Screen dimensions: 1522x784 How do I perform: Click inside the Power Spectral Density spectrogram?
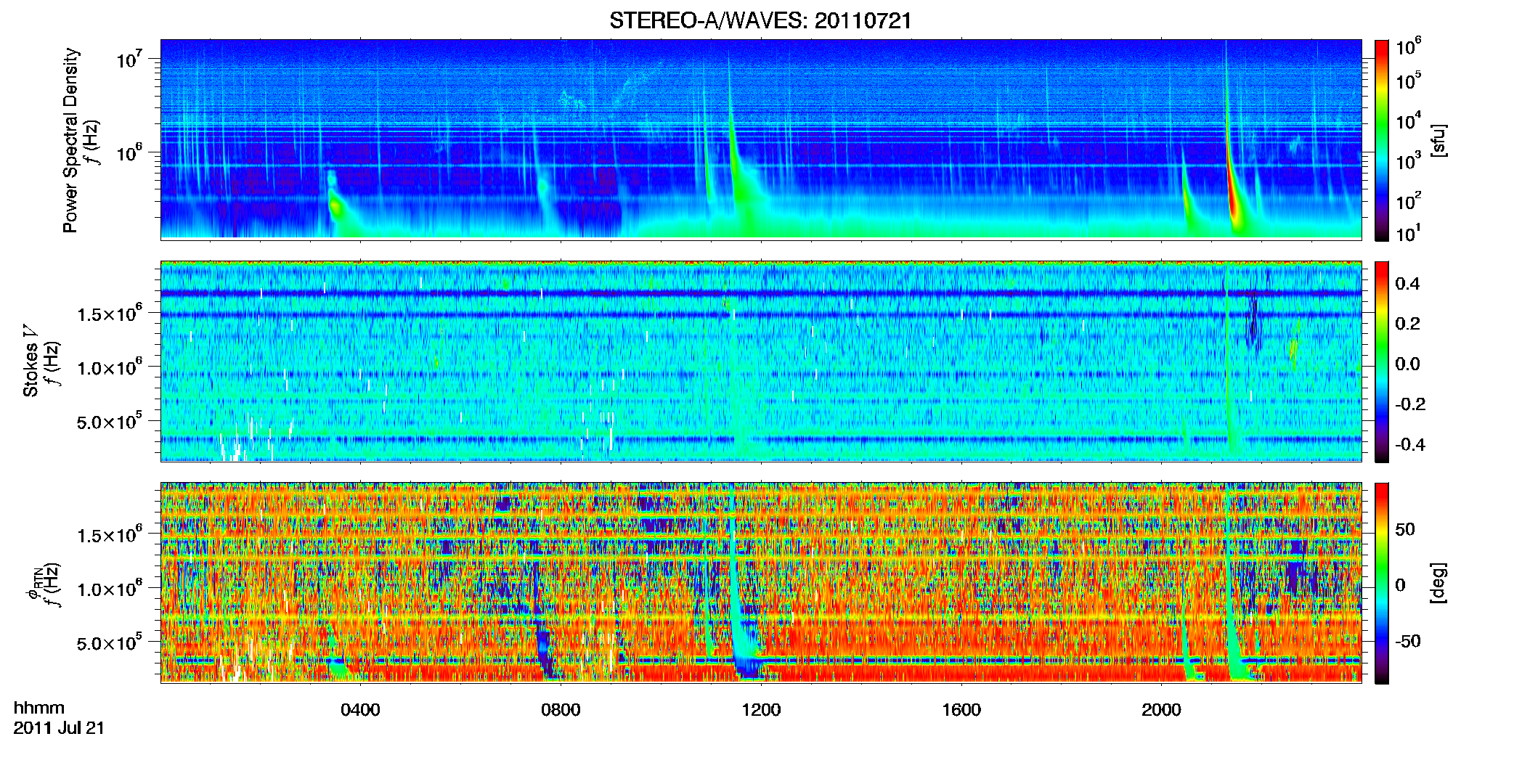pos(761,139)
